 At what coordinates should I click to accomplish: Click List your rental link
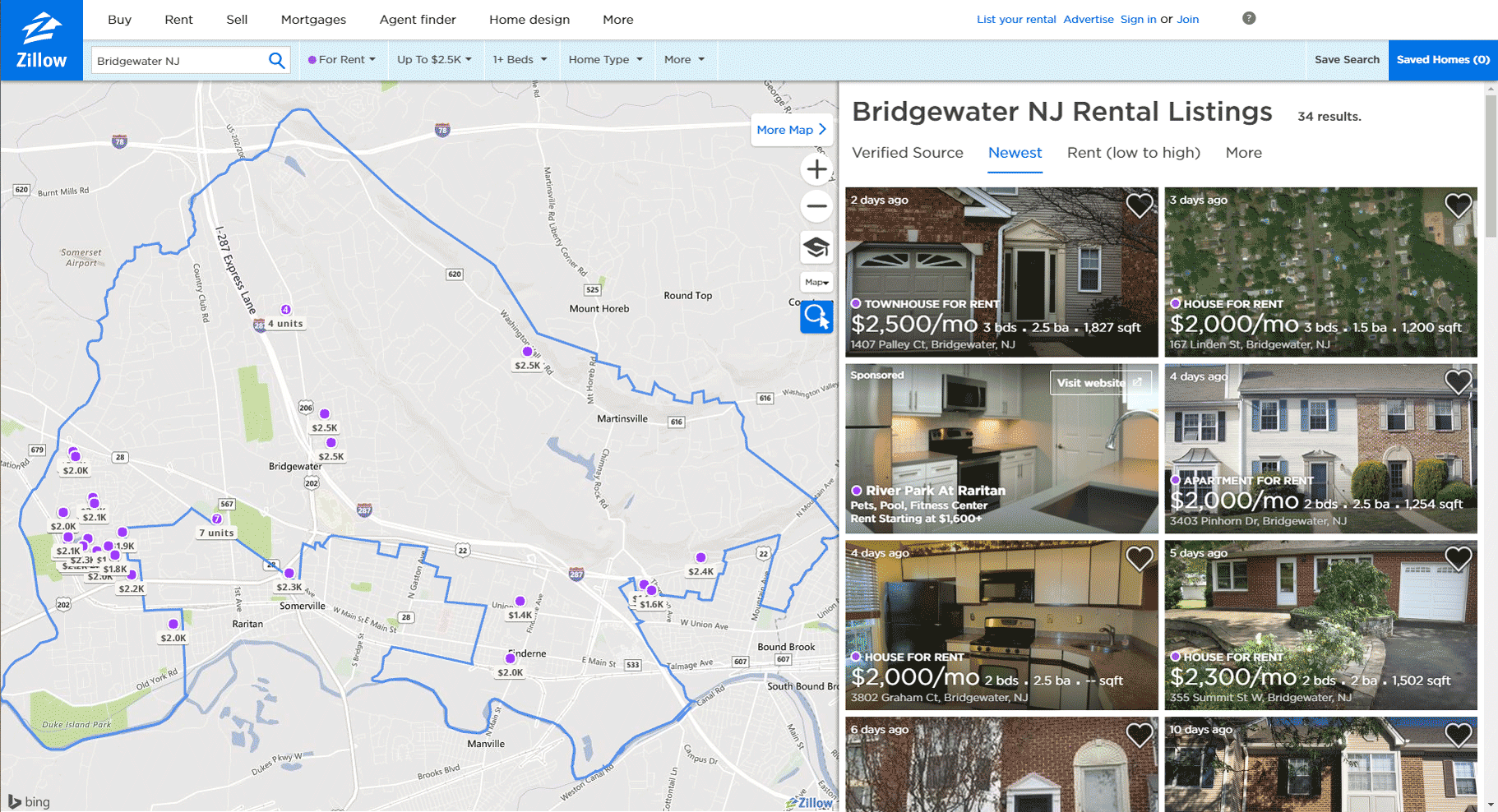pyautogui.click(x=1016, y=19)
